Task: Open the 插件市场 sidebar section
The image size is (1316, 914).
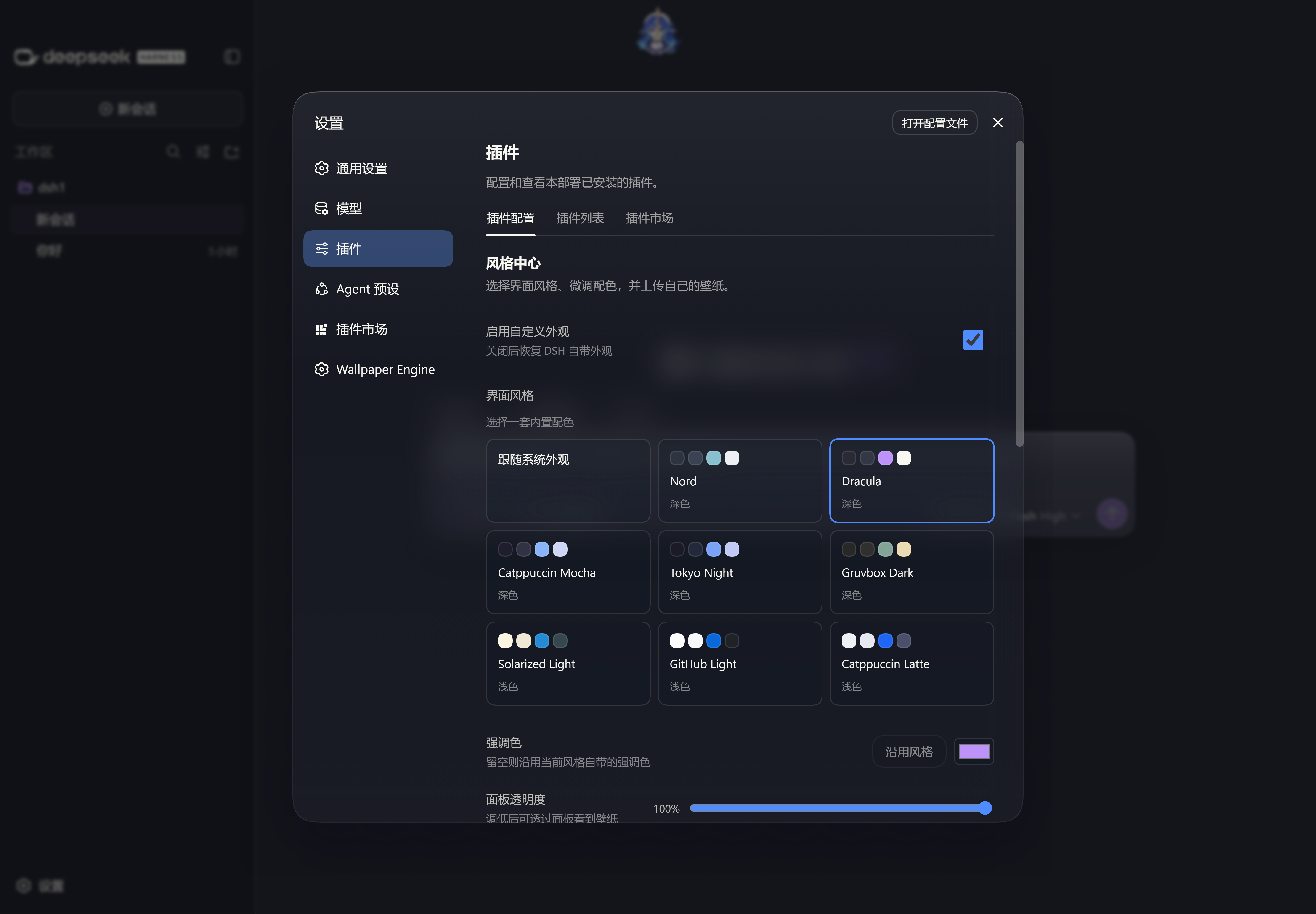Action: click(x=378, y=329)
